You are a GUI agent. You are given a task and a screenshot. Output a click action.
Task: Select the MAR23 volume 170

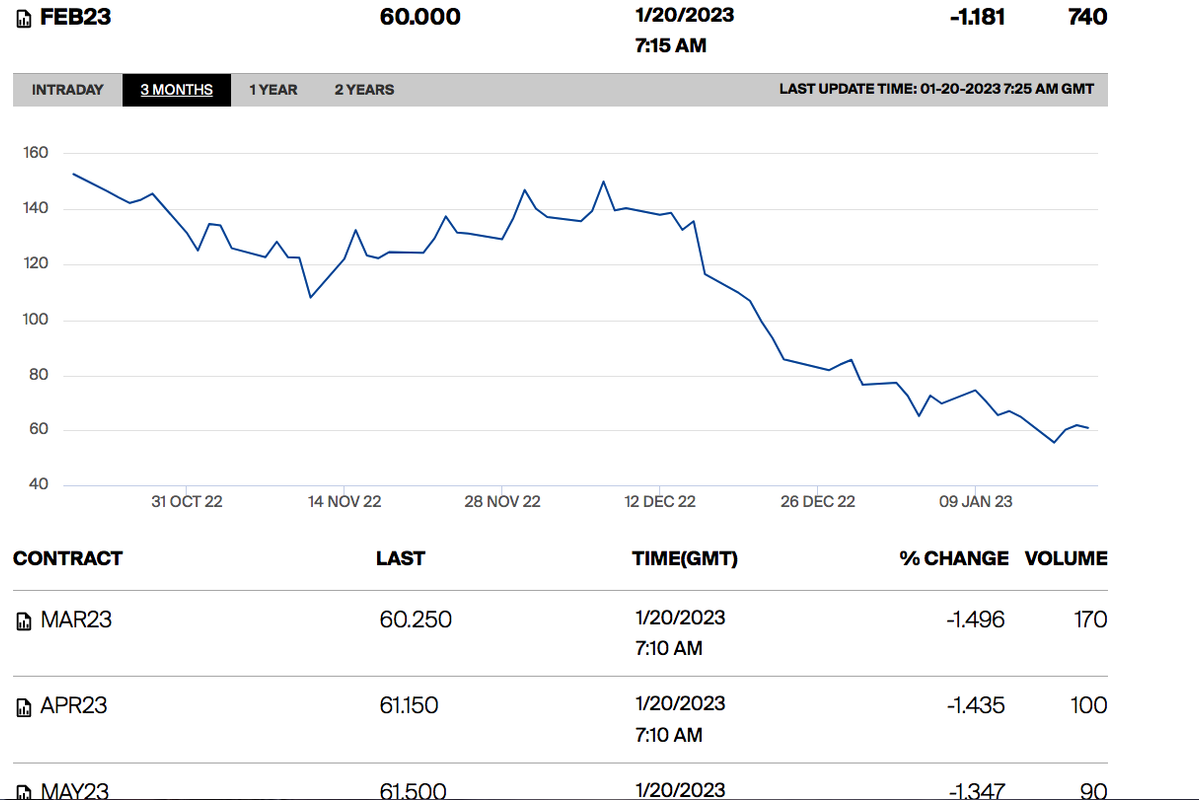click(x=1090, y=620)
